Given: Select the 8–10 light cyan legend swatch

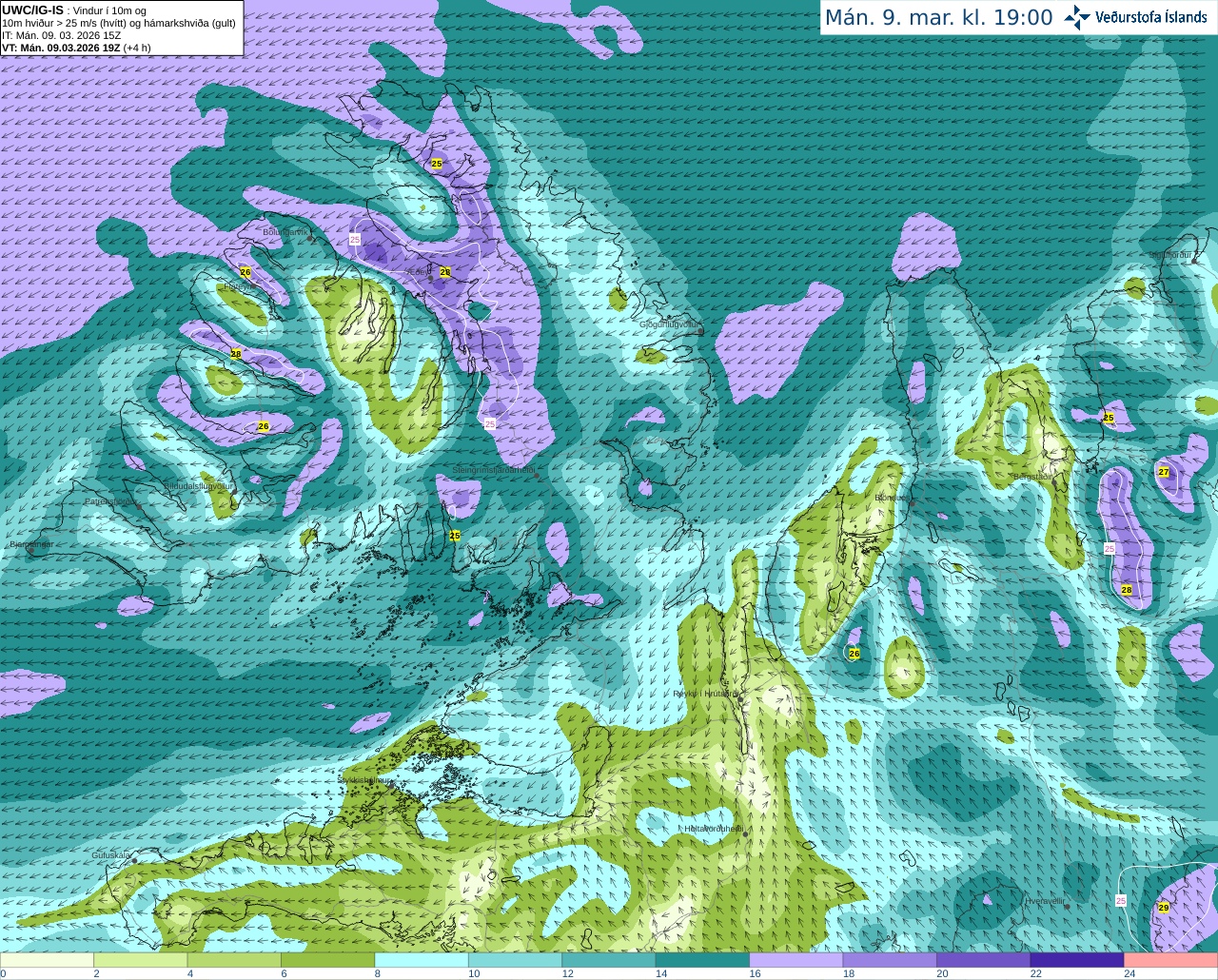Looking at the screenshot, I should point(422,960).
